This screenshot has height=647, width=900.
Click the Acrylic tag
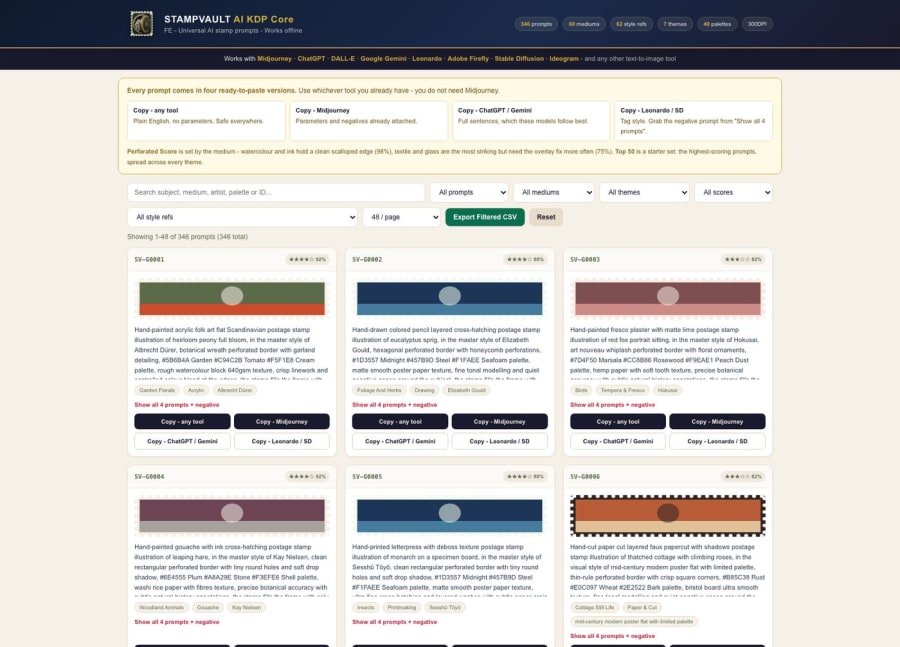[x=196, y=390]
